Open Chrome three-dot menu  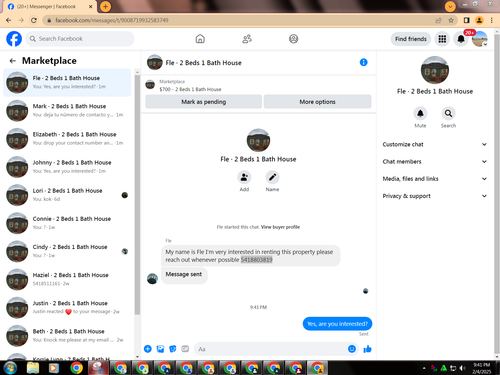(492, 20)
